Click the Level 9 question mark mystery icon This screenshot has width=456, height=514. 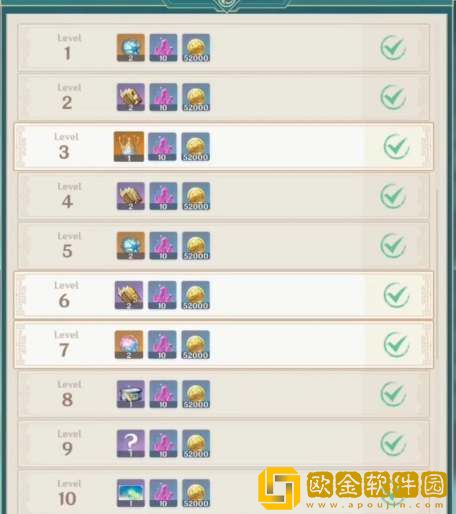[131, 443]
